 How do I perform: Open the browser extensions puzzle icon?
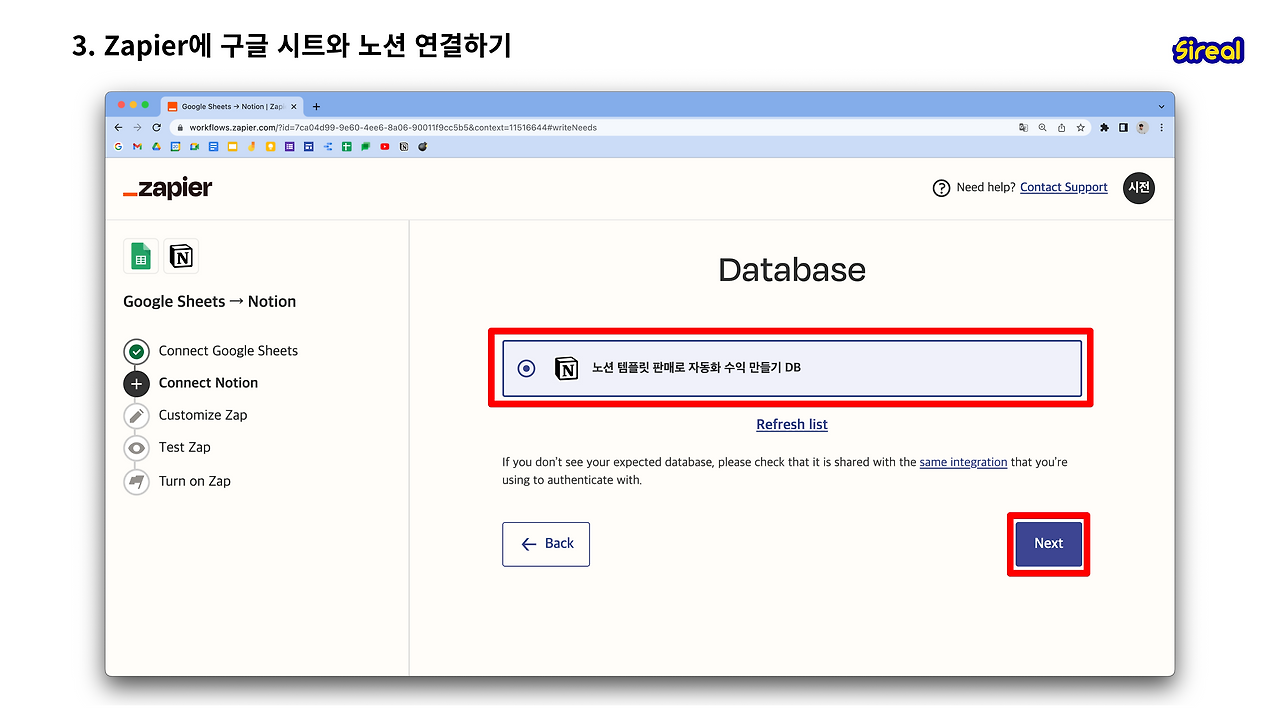[x=1104, y=128]
